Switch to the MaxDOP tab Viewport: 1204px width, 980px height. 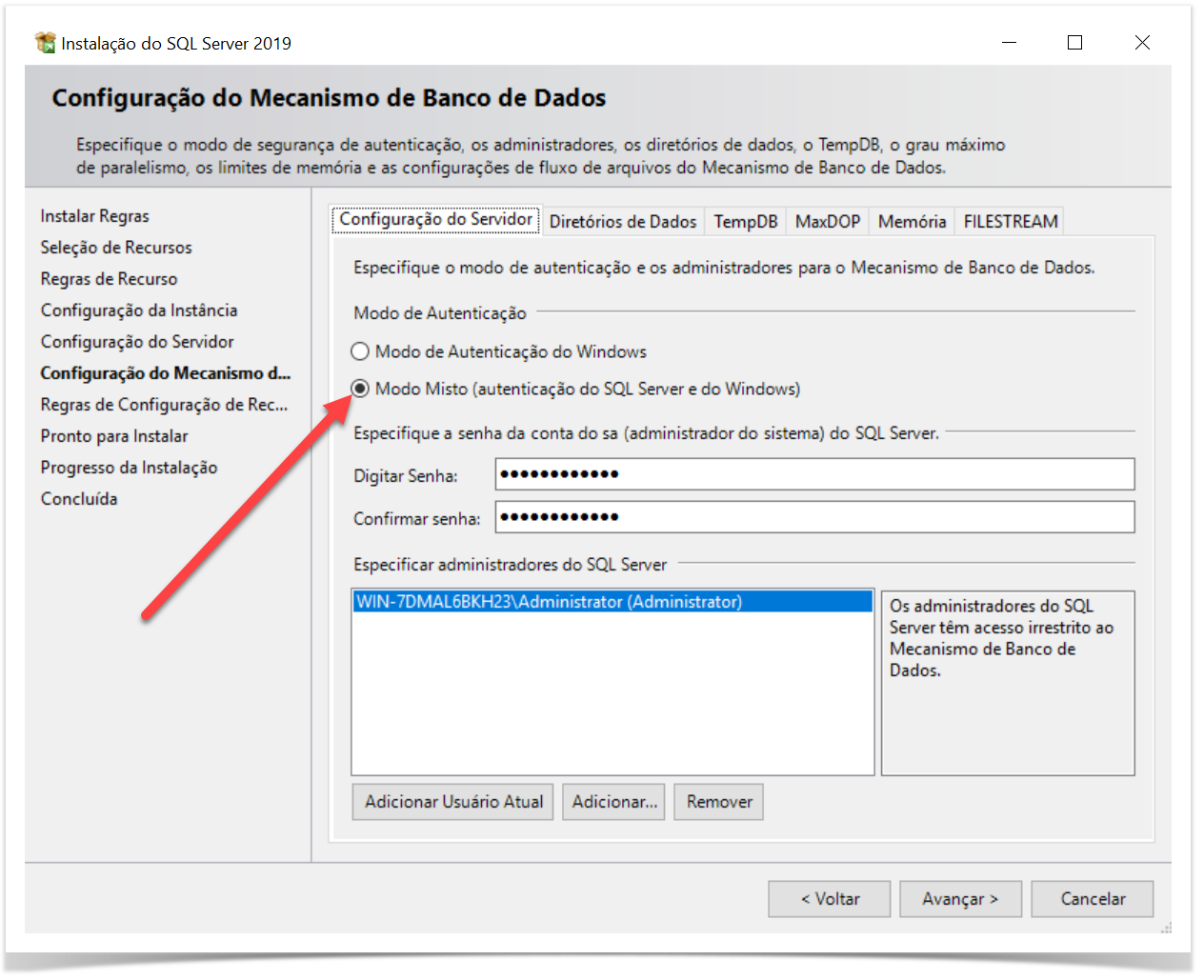click(827, 221)
